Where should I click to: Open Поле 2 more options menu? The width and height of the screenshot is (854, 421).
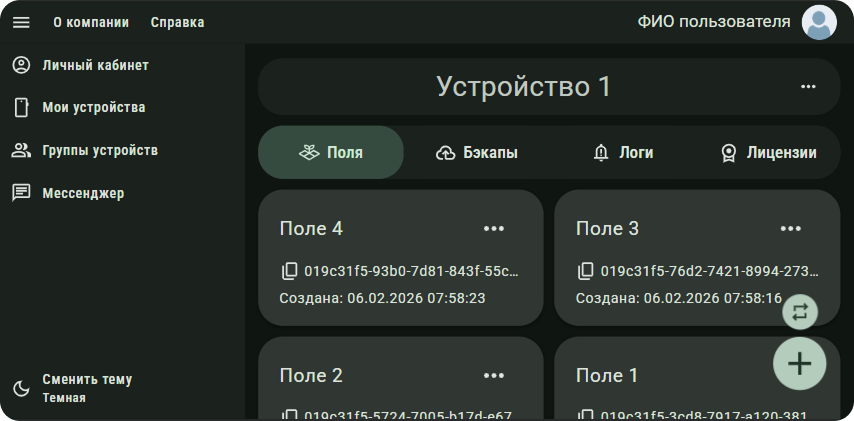[494, 376]
